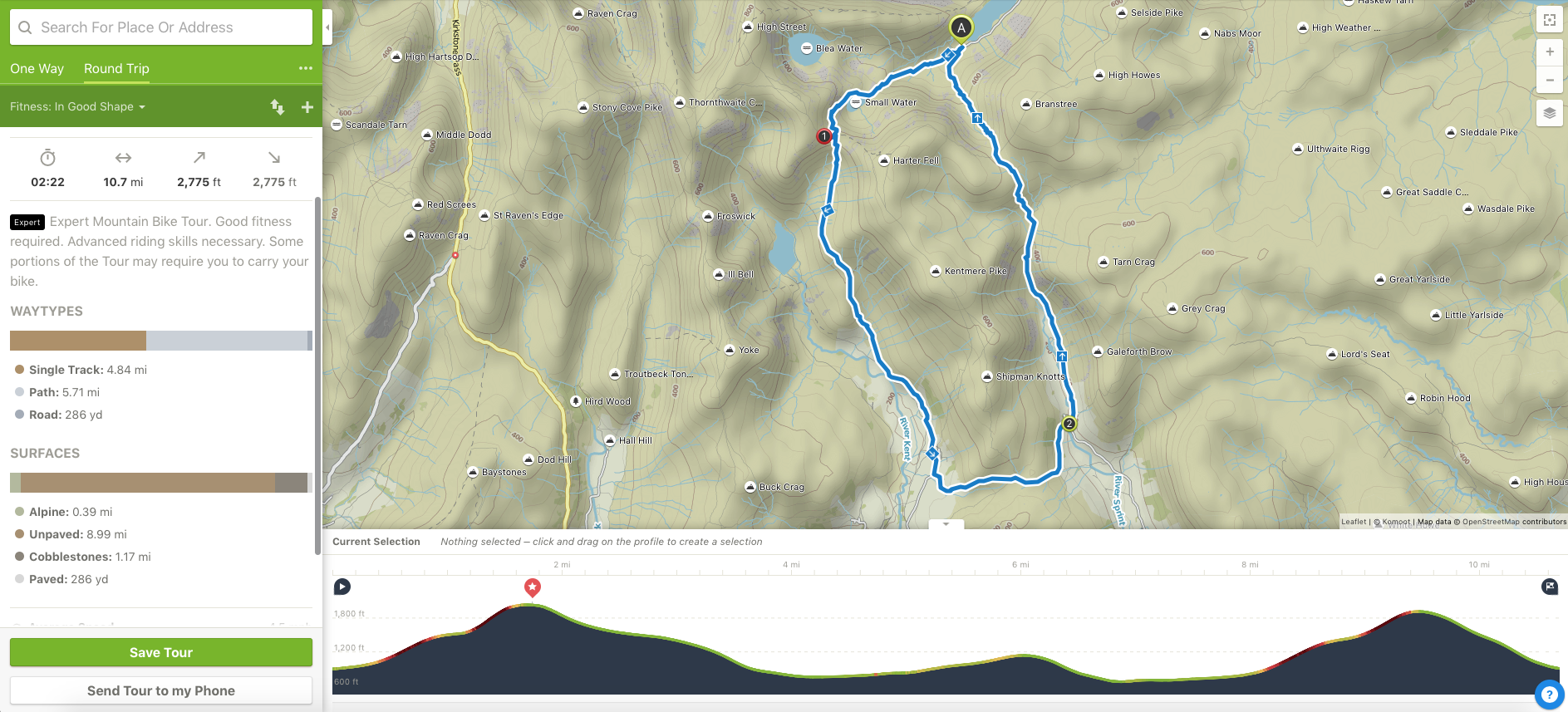The image size is (1568, 712).
Task: Click start marker A on the map
Action: pyautogui.click(x=961, y=28)
